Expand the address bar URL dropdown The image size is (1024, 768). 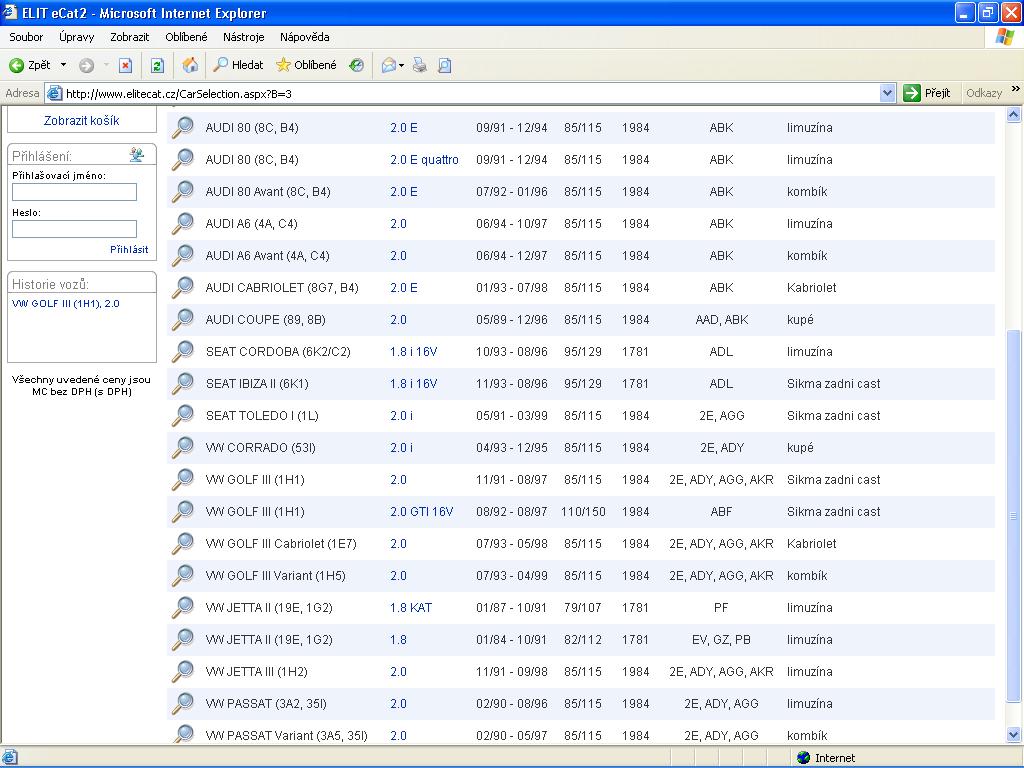[x=887, y=93]
